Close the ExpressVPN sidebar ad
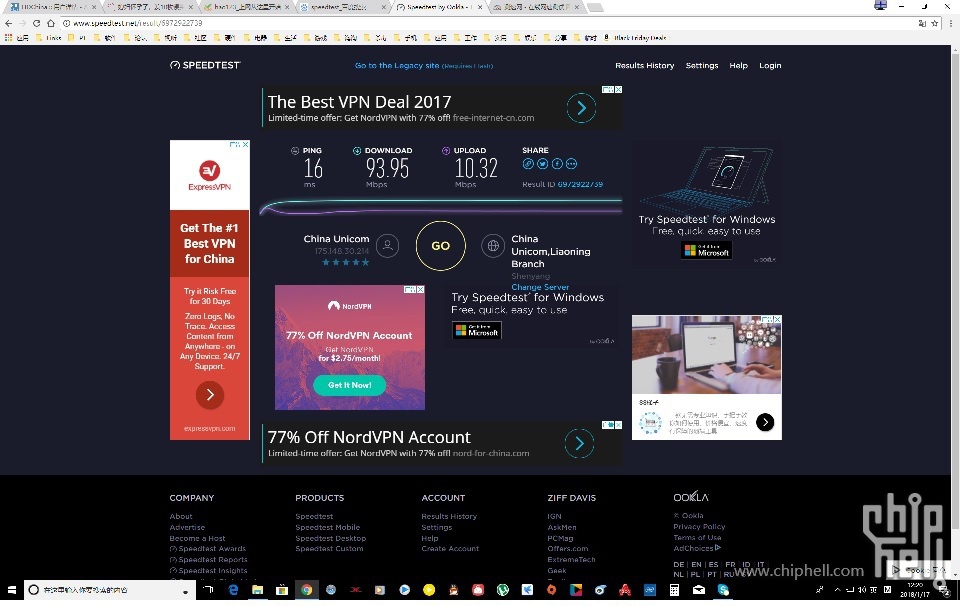This screenshot has height=606, width=960. 246,144
